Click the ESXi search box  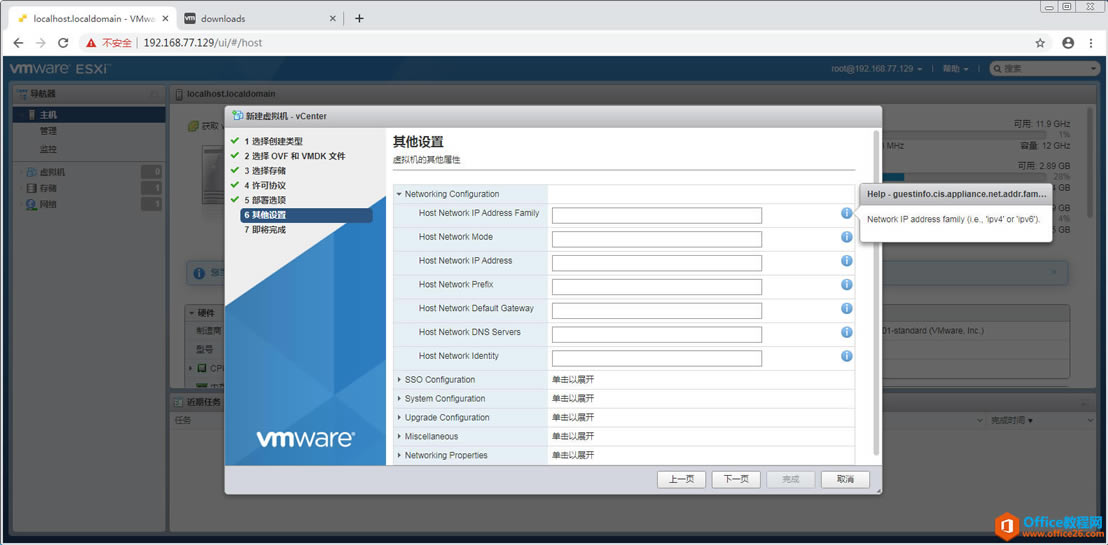[x=1044, y=69]
